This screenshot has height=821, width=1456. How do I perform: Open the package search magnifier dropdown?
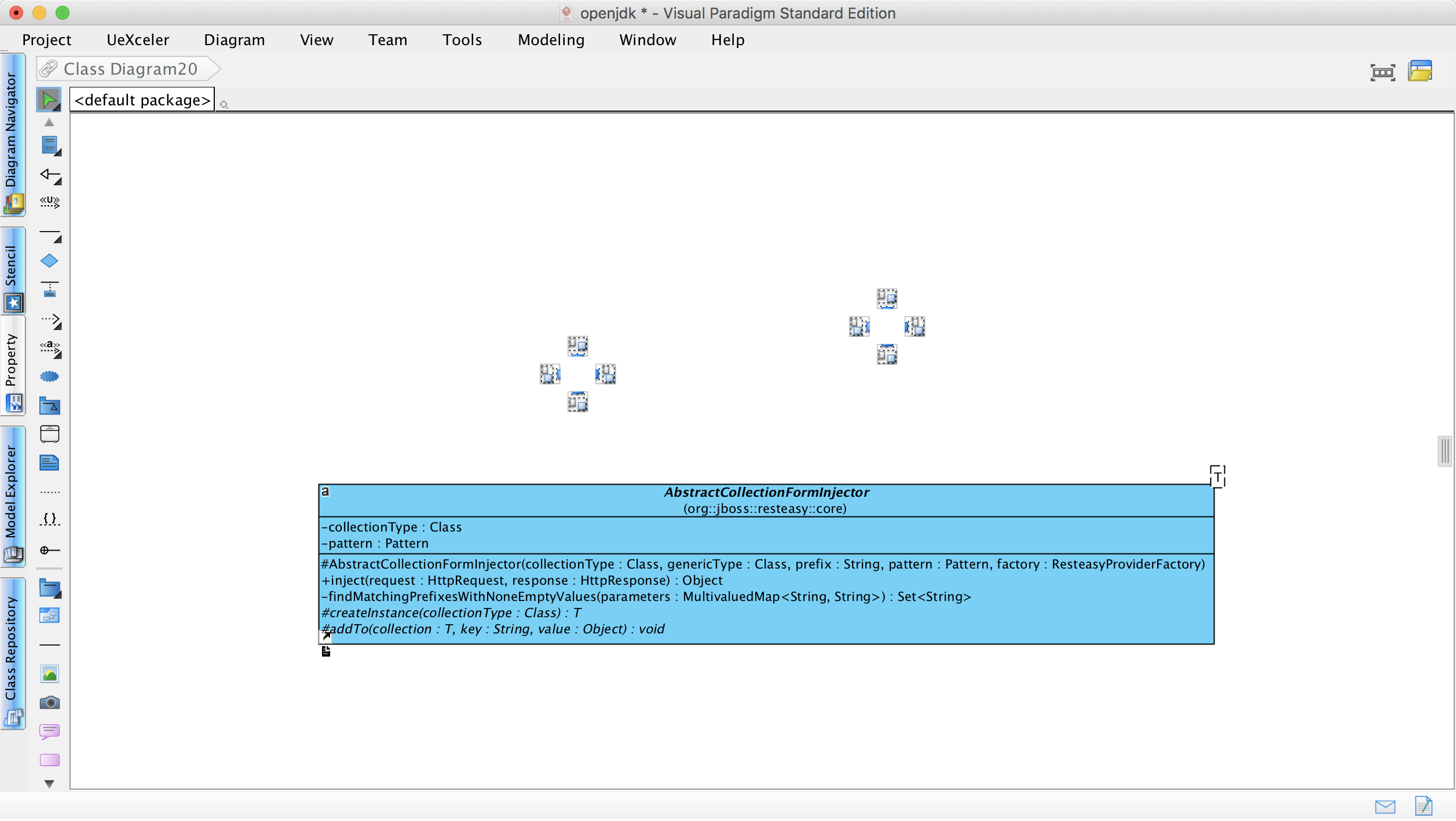pyautogui.click(x=224, y=105)
